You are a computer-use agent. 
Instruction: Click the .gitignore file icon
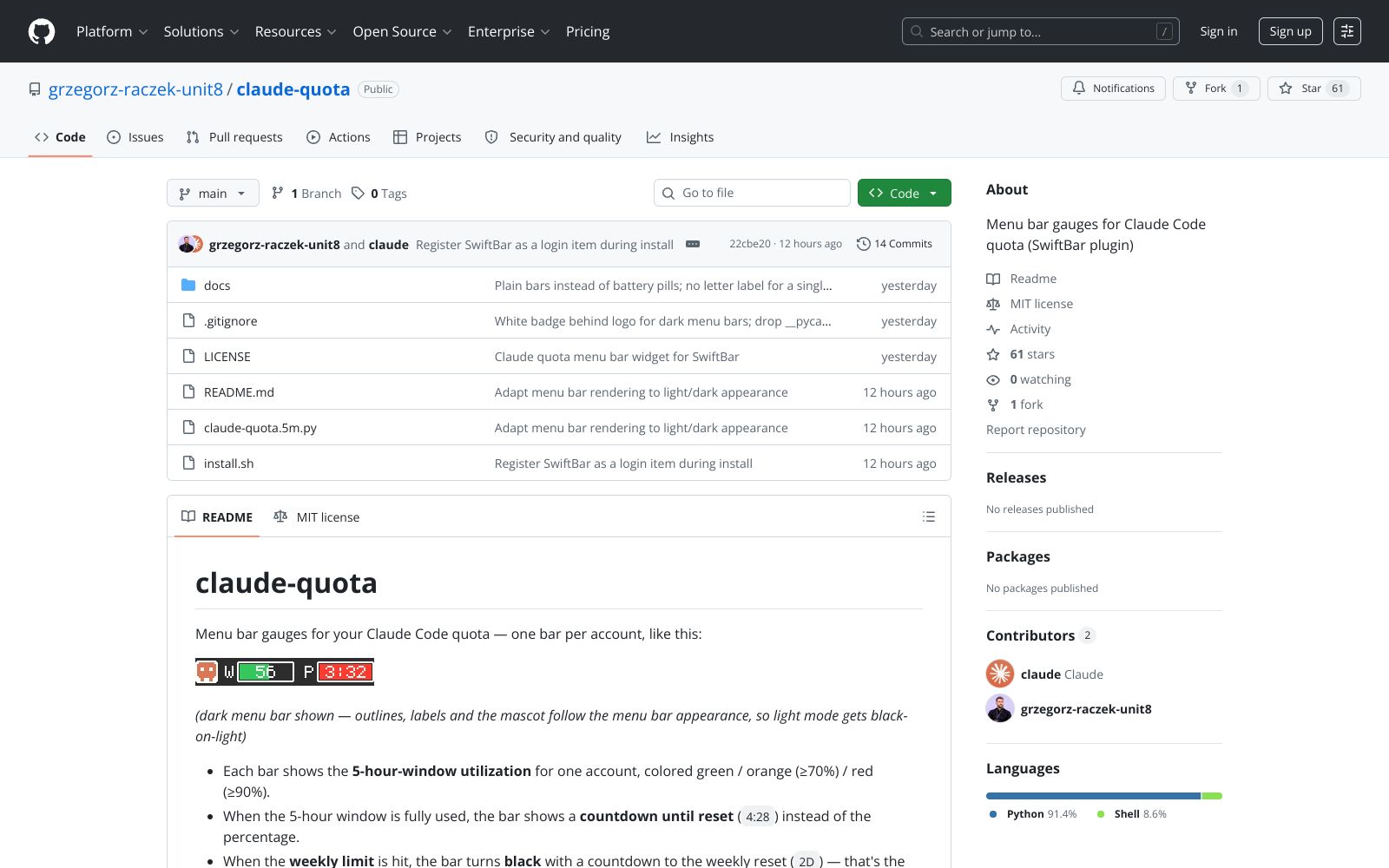click(188, 320)
